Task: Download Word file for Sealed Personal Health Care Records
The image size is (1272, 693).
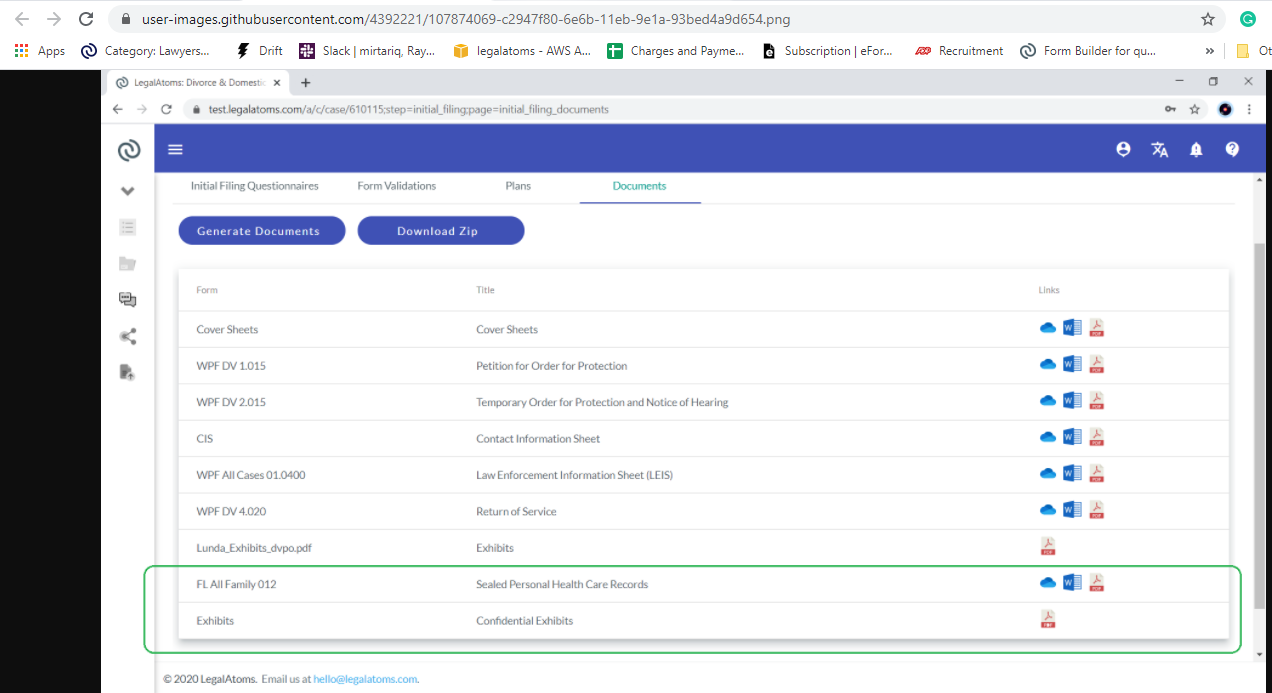Action: coord(1072,582)
